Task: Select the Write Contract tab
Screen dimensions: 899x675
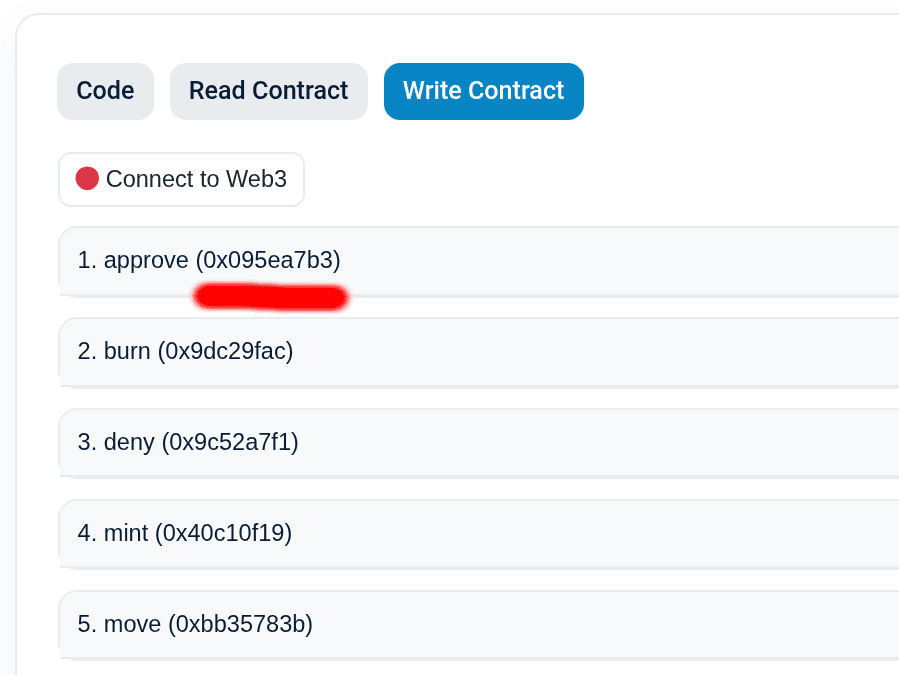Action: point(483,91)
